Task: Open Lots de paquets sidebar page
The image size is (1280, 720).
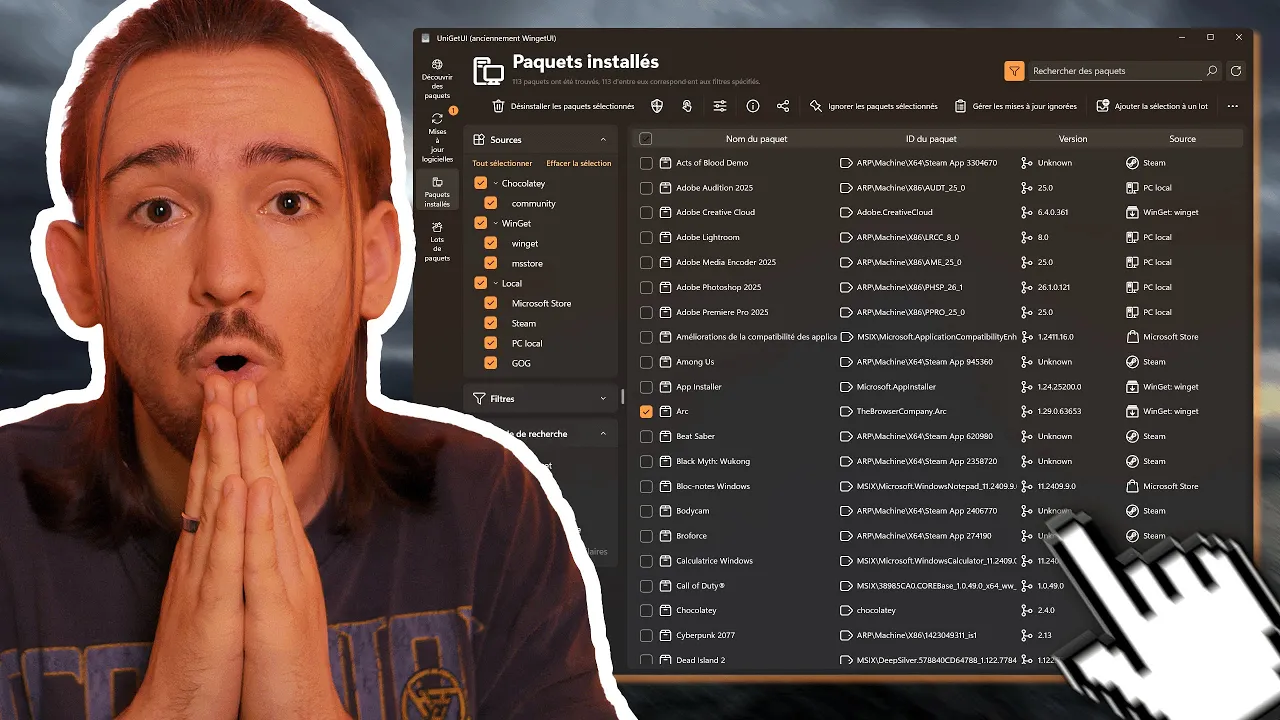Action: [437, 242]
